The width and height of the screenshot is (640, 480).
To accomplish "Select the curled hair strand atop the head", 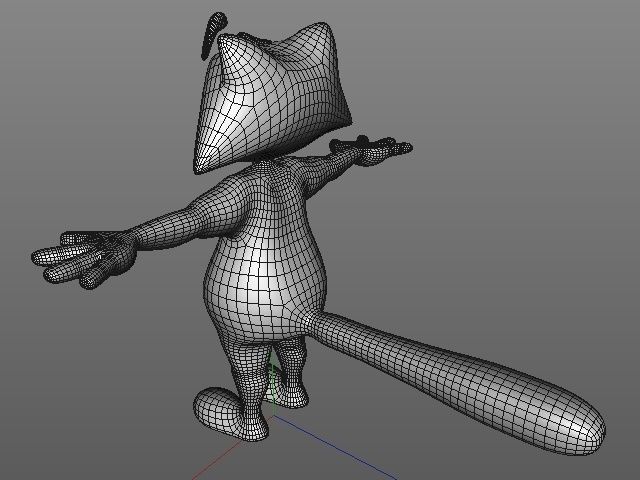I will point(212,35).
